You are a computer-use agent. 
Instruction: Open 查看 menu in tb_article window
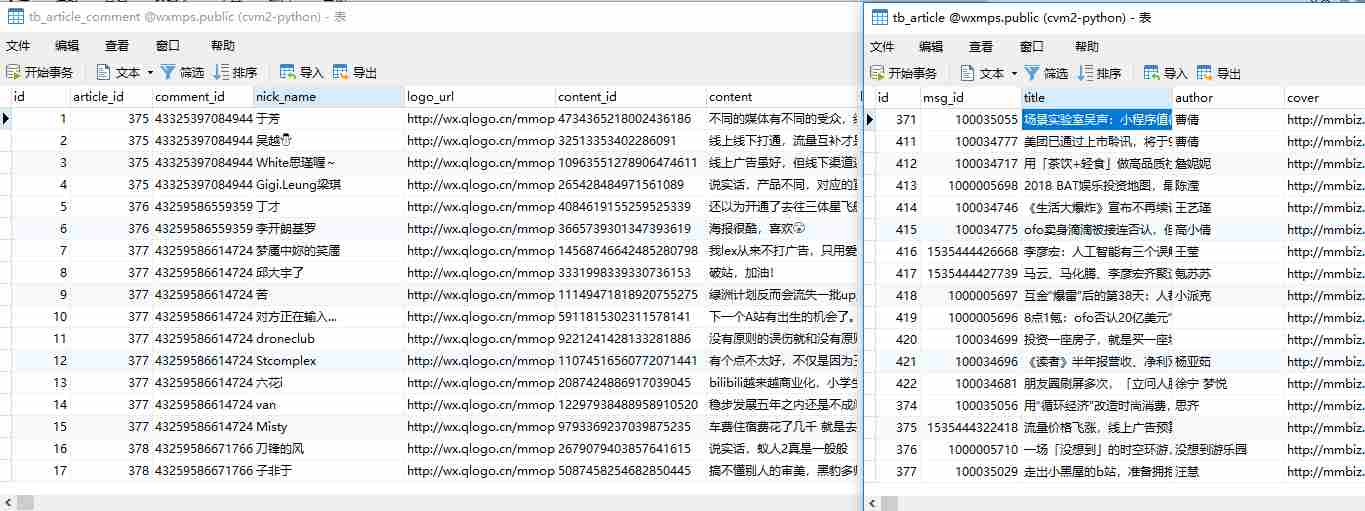[x=981, y=47]
